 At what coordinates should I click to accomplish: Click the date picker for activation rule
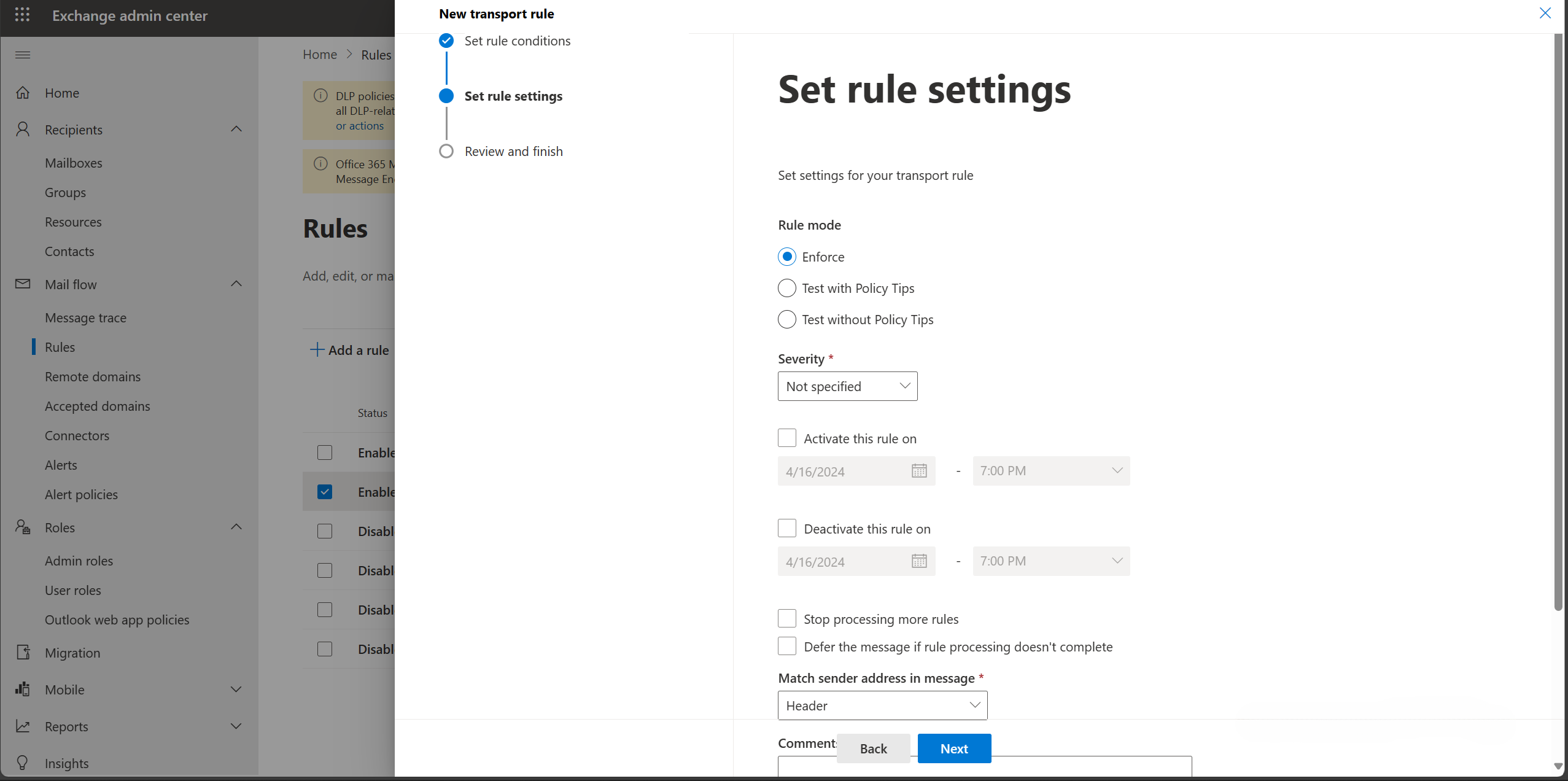point(919,470)
